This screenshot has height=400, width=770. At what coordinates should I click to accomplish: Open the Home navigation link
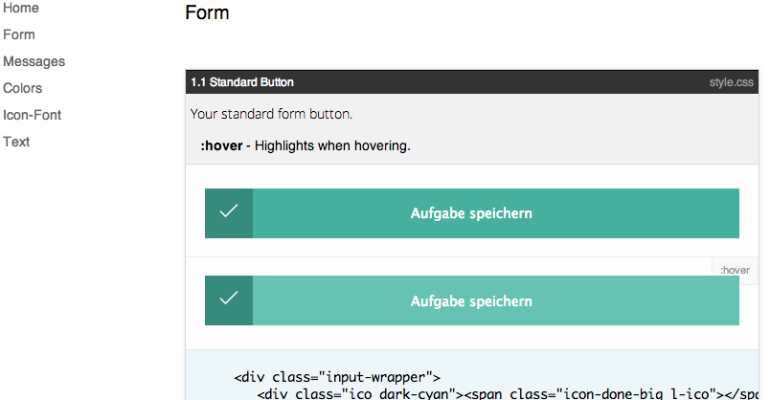pyautogui.click(x=21, y=8)
